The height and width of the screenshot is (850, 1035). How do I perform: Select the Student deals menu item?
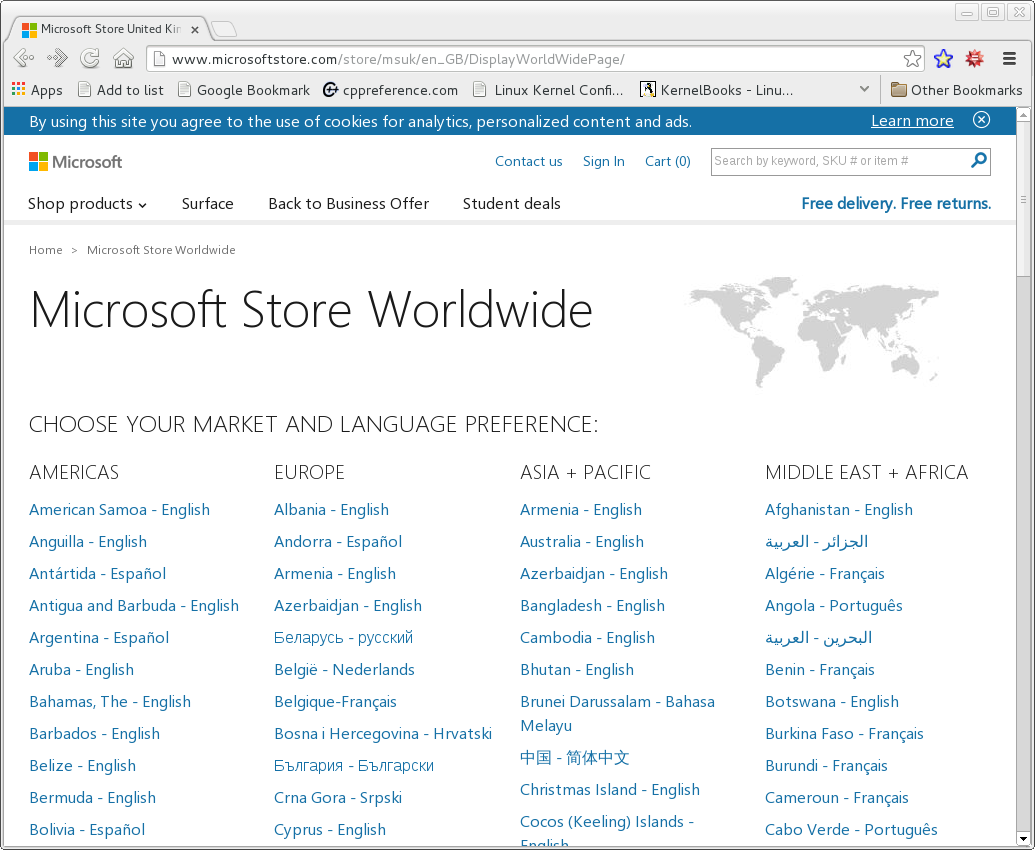[x=511, y=204]
